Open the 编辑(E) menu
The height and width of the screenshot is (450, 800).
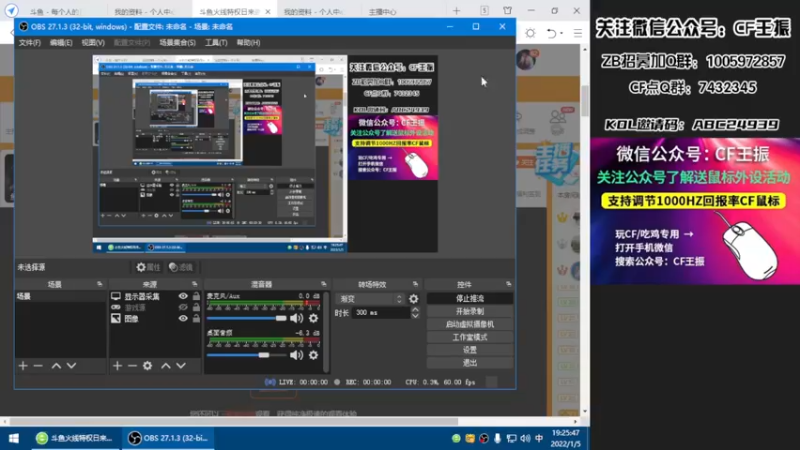point(61,43)
